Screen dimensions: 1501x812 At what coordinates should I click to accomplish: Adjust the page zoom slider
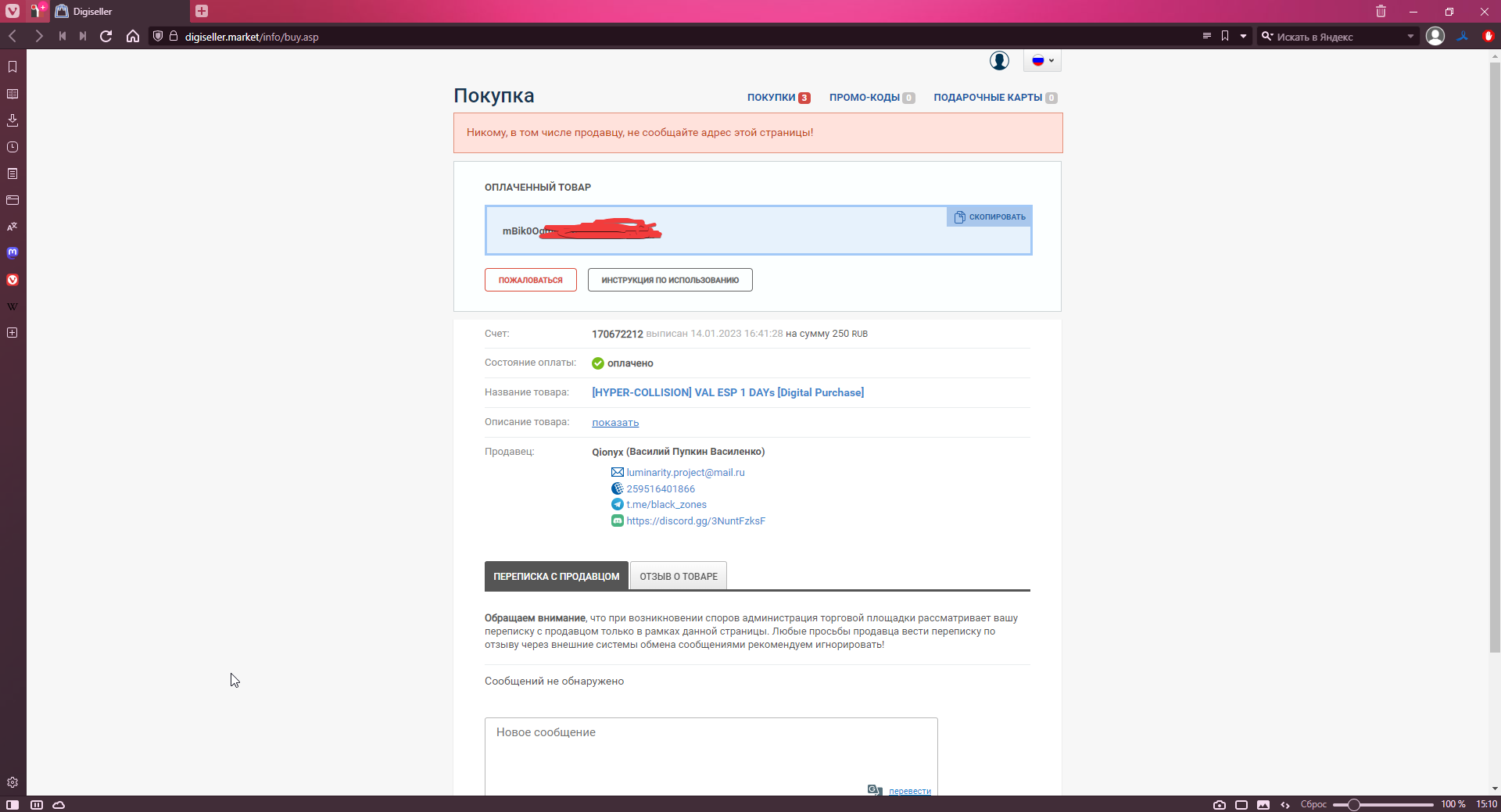(x=1383, y=804)
